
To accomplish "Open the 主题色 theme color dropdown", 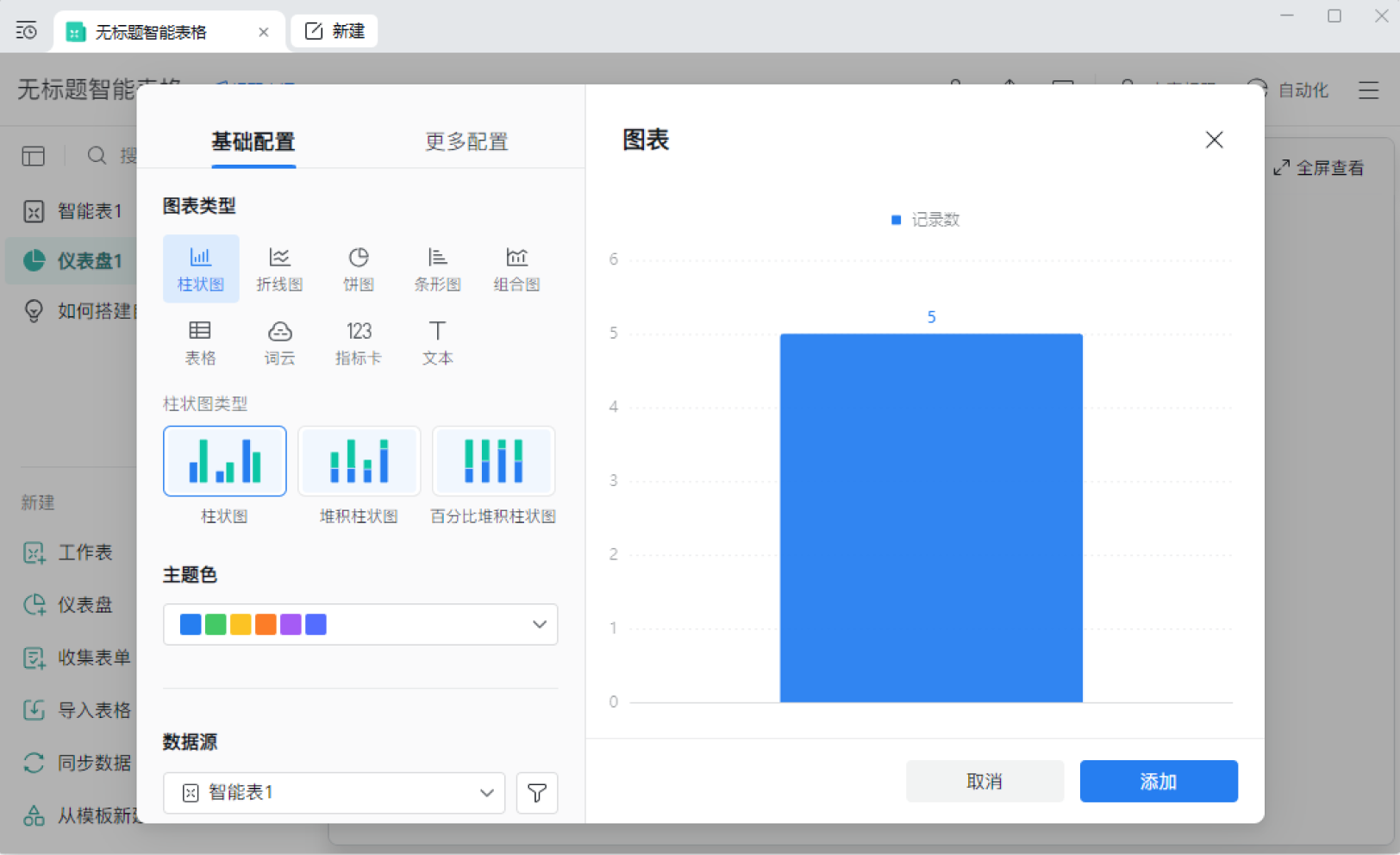I will [x=360, y=624].
